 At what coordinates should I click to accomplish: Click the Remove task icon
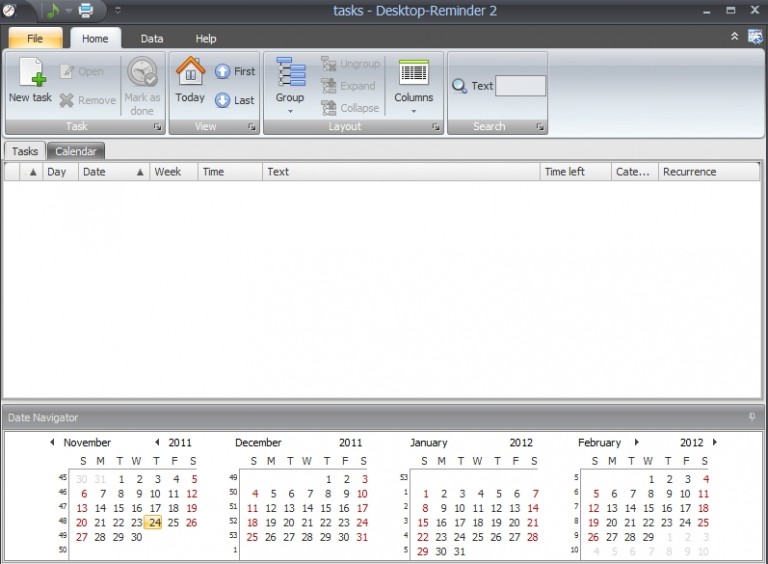click(67, 100)
